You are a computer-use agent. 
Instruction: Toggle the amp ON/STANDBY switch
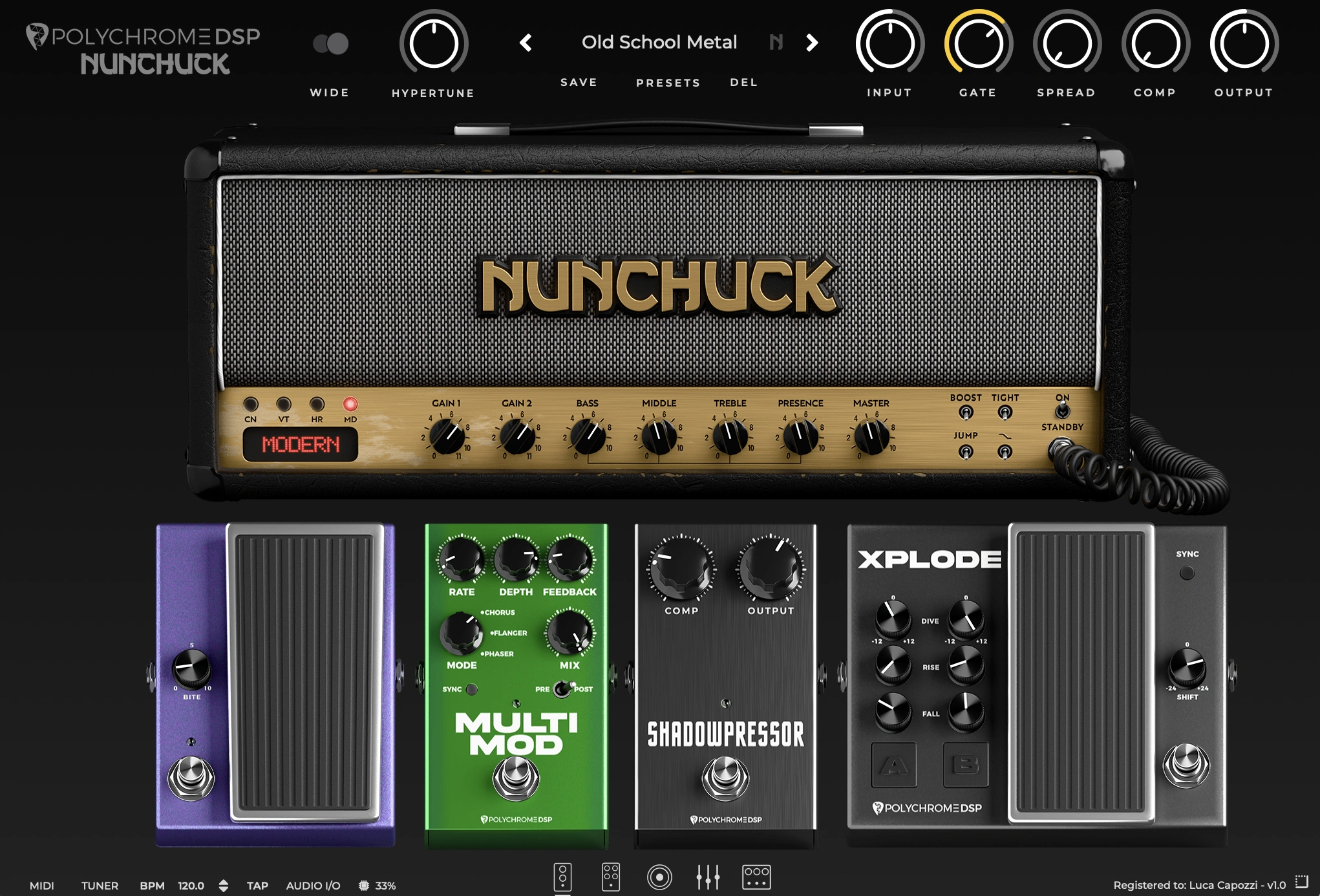(1062, 411)
